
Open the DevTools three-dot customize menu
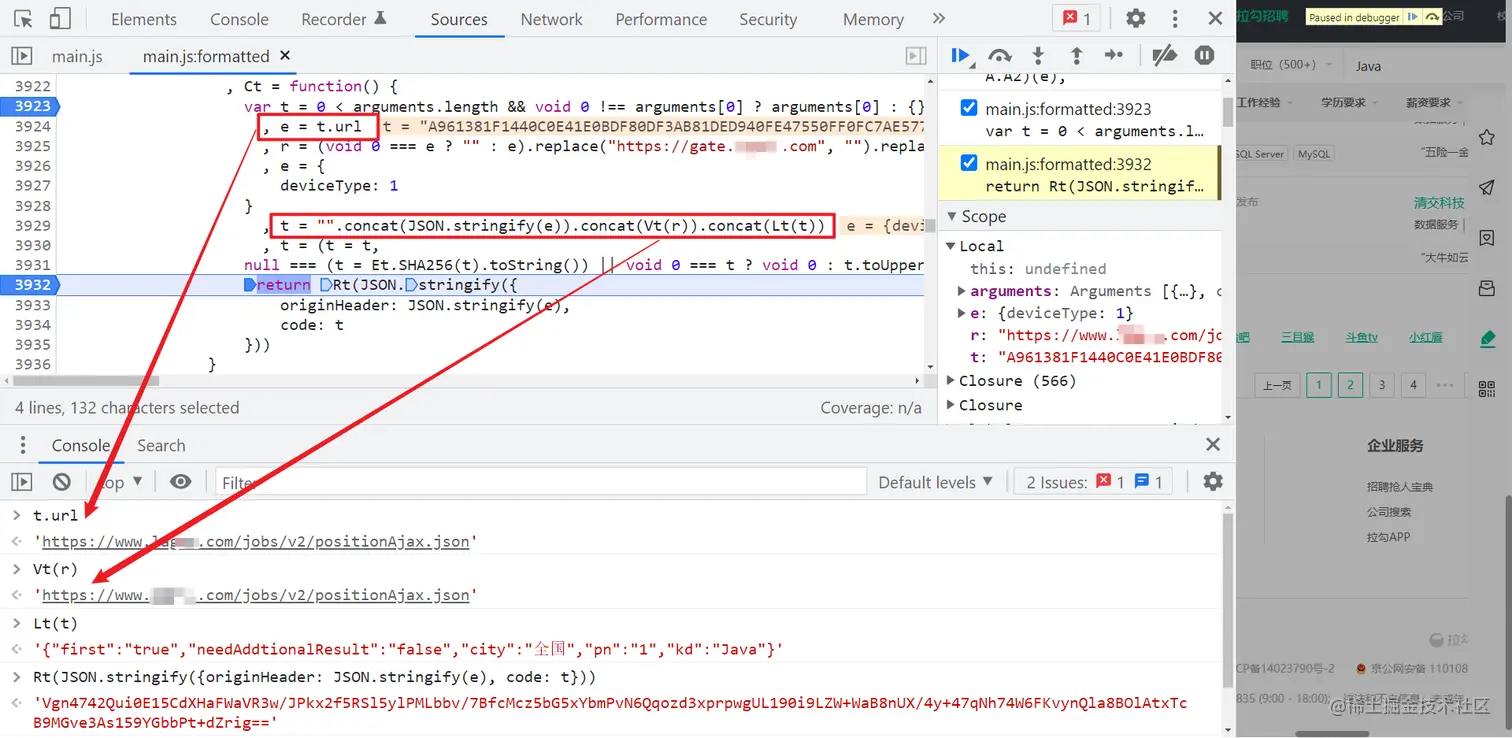tap(1175, 18)
